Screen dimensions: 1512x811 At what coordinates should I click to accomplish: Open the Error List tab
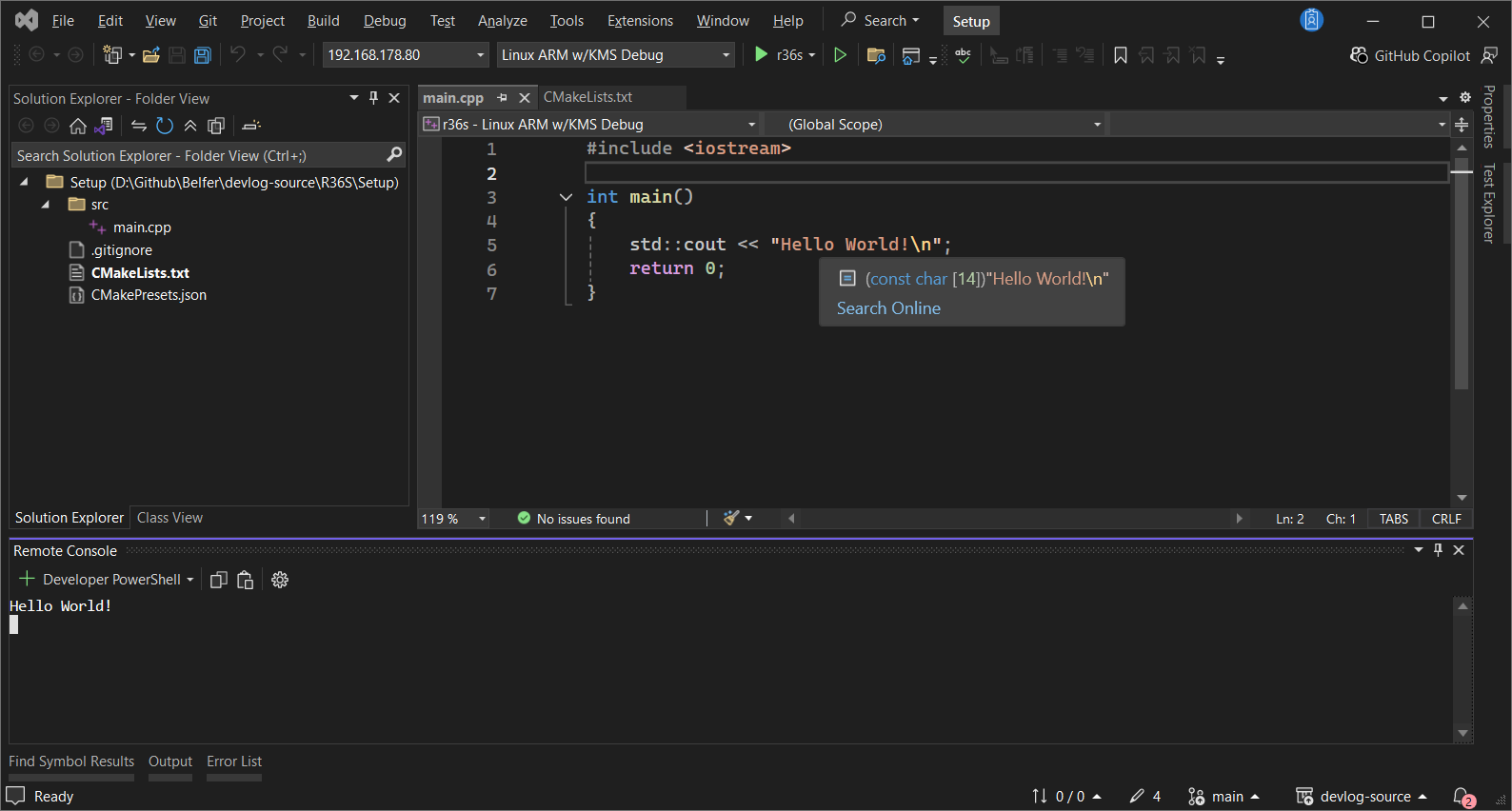point(234,762)
